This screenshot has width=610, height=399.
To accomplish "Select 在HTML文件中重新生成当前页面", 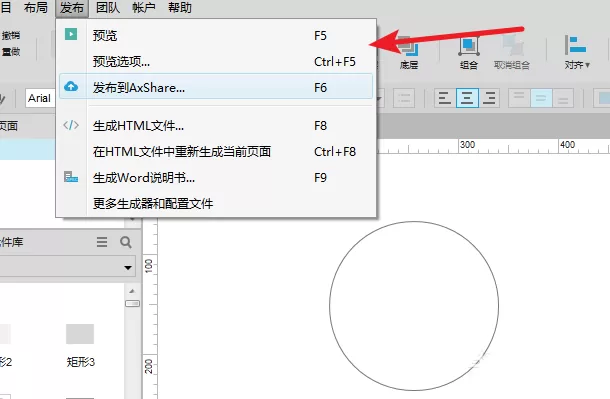I will (216, 152).
